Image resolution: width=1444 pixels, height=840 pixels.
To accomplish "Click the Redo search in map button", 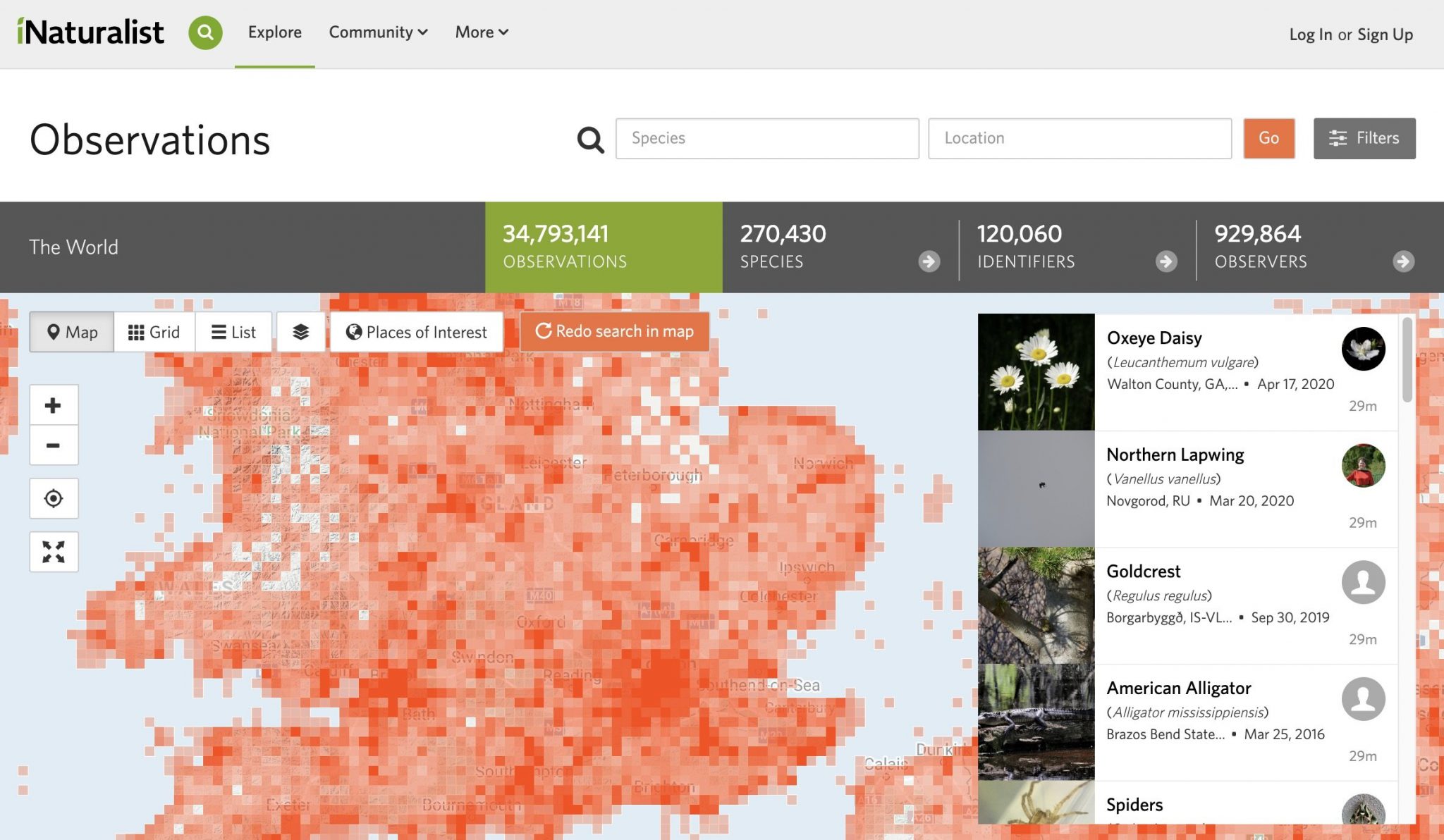I will pos(614,331).
